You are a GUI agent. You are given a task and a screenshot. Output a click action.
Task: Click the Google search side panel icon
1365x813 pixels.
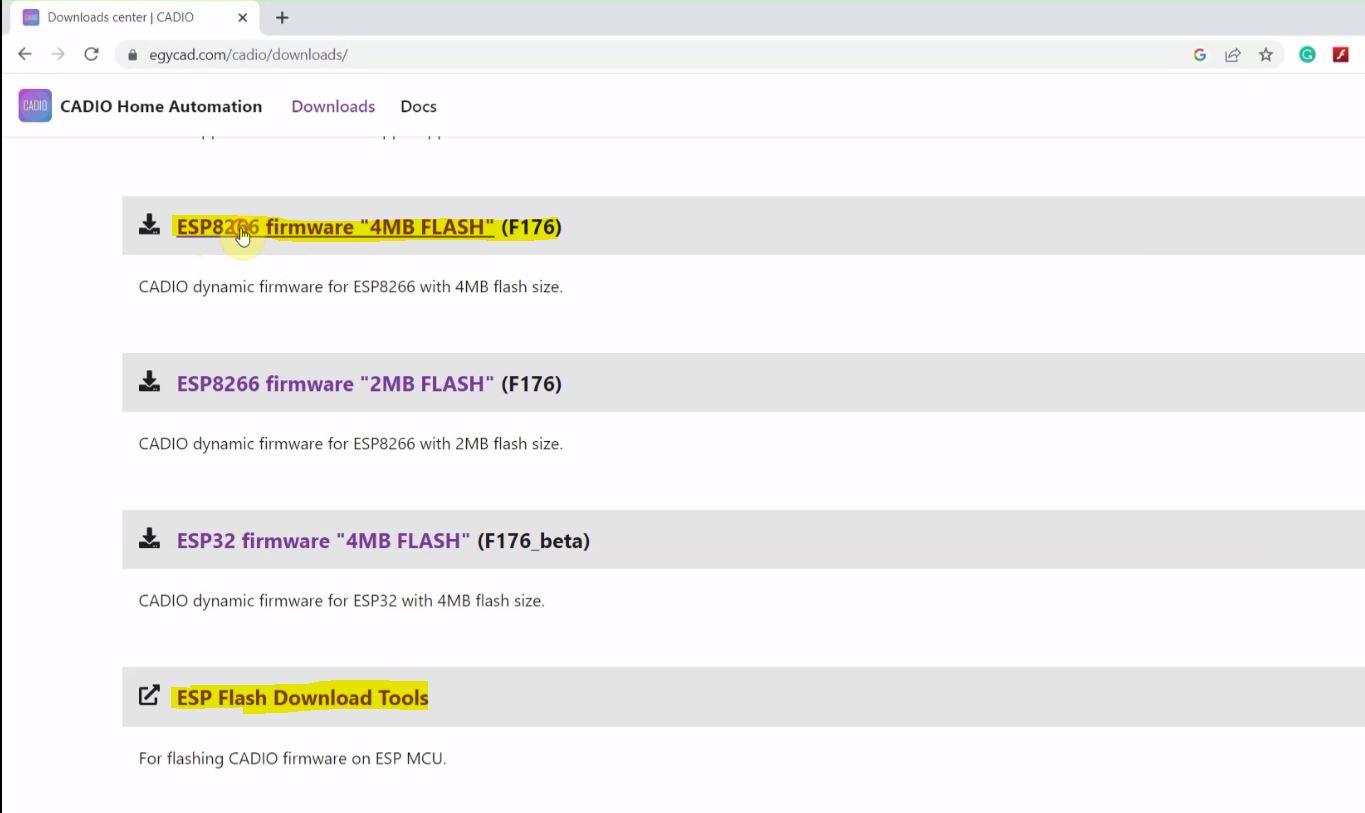[1199, 55]
